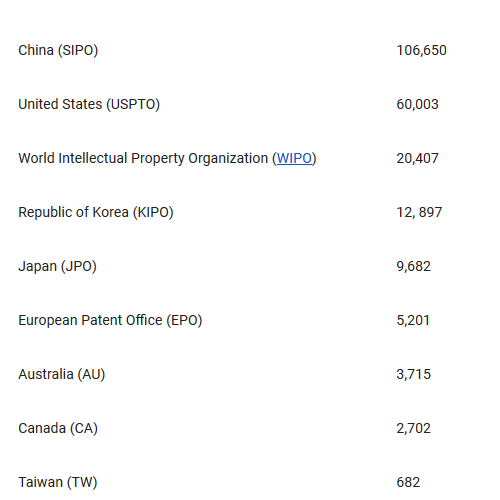Click World Intellectual Property Organization text

click(143, 158)
